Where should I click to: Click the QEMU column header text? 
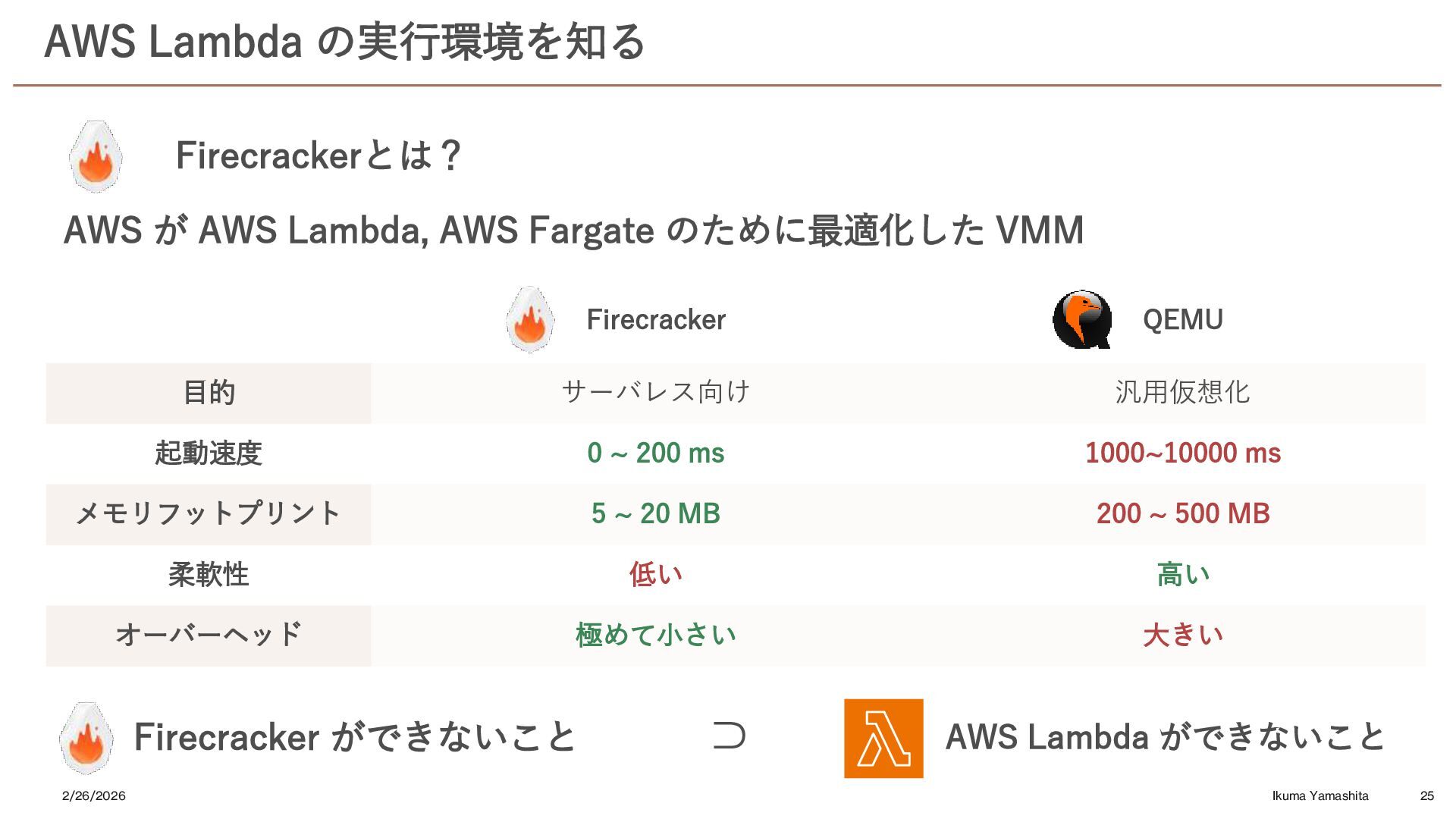tap(1183, 319)
